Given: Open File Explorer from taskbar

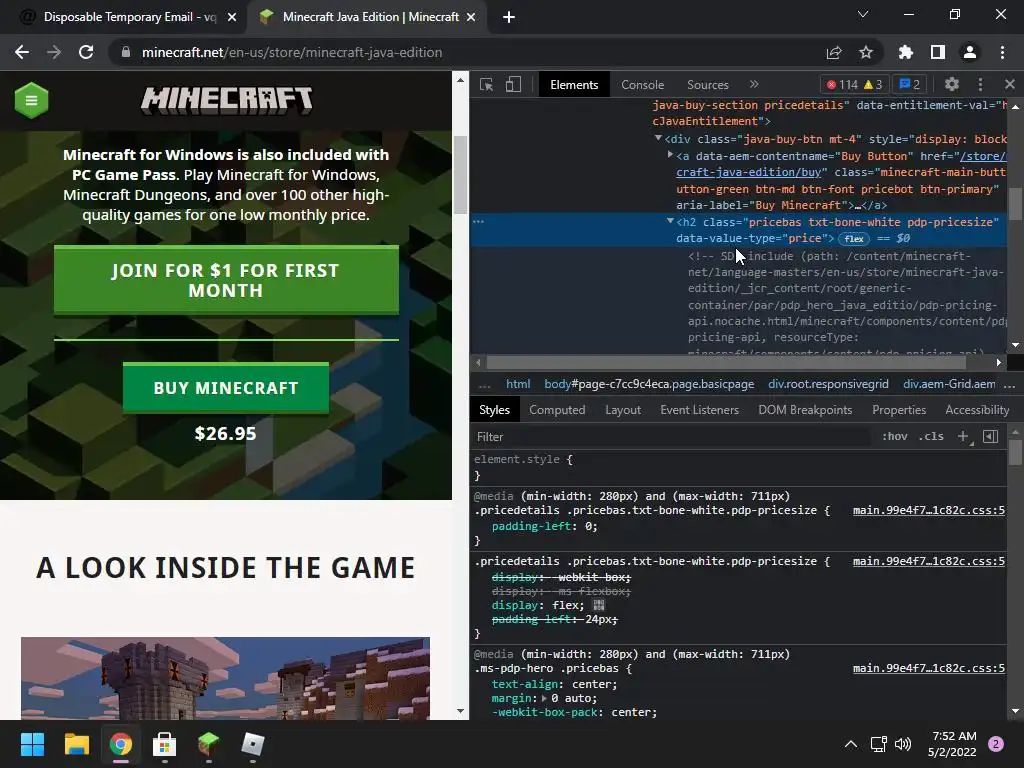Looking at the screenshot, I should pos(76,744).
